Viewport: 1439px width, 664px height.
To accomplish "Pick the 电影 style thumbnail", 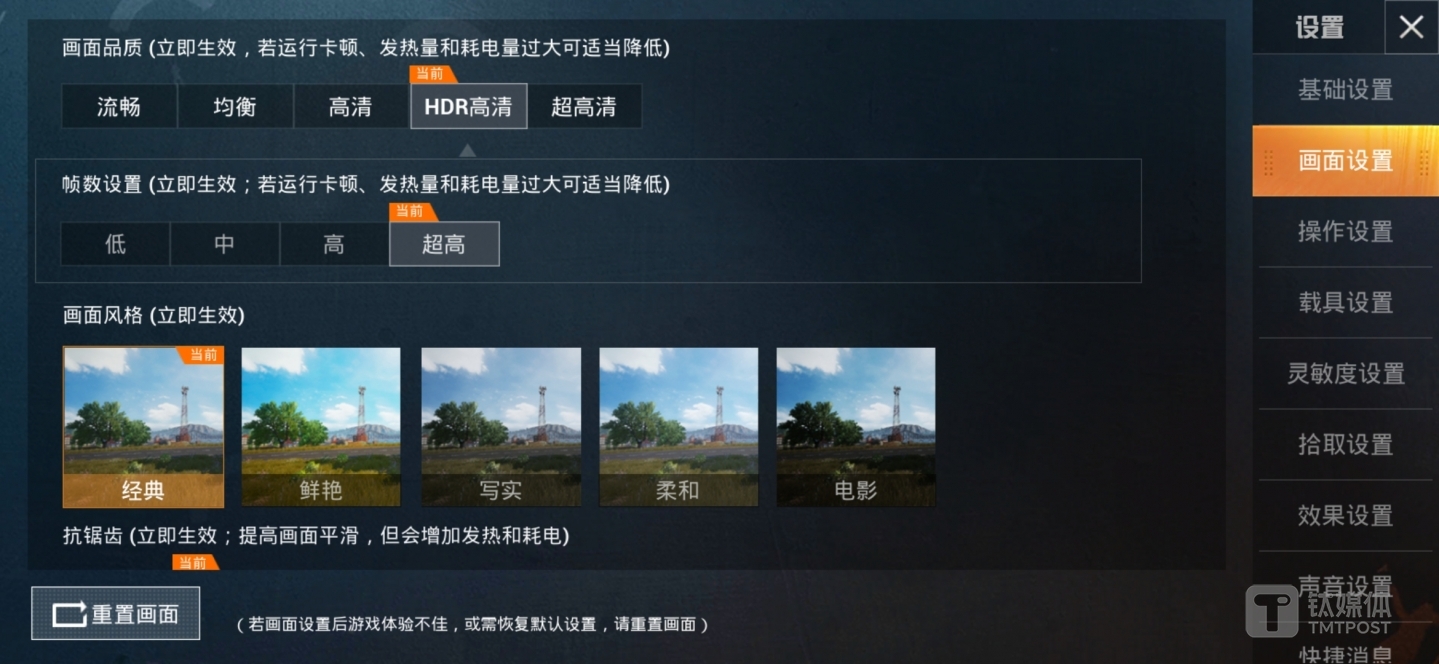I will [x=856, y=427].
